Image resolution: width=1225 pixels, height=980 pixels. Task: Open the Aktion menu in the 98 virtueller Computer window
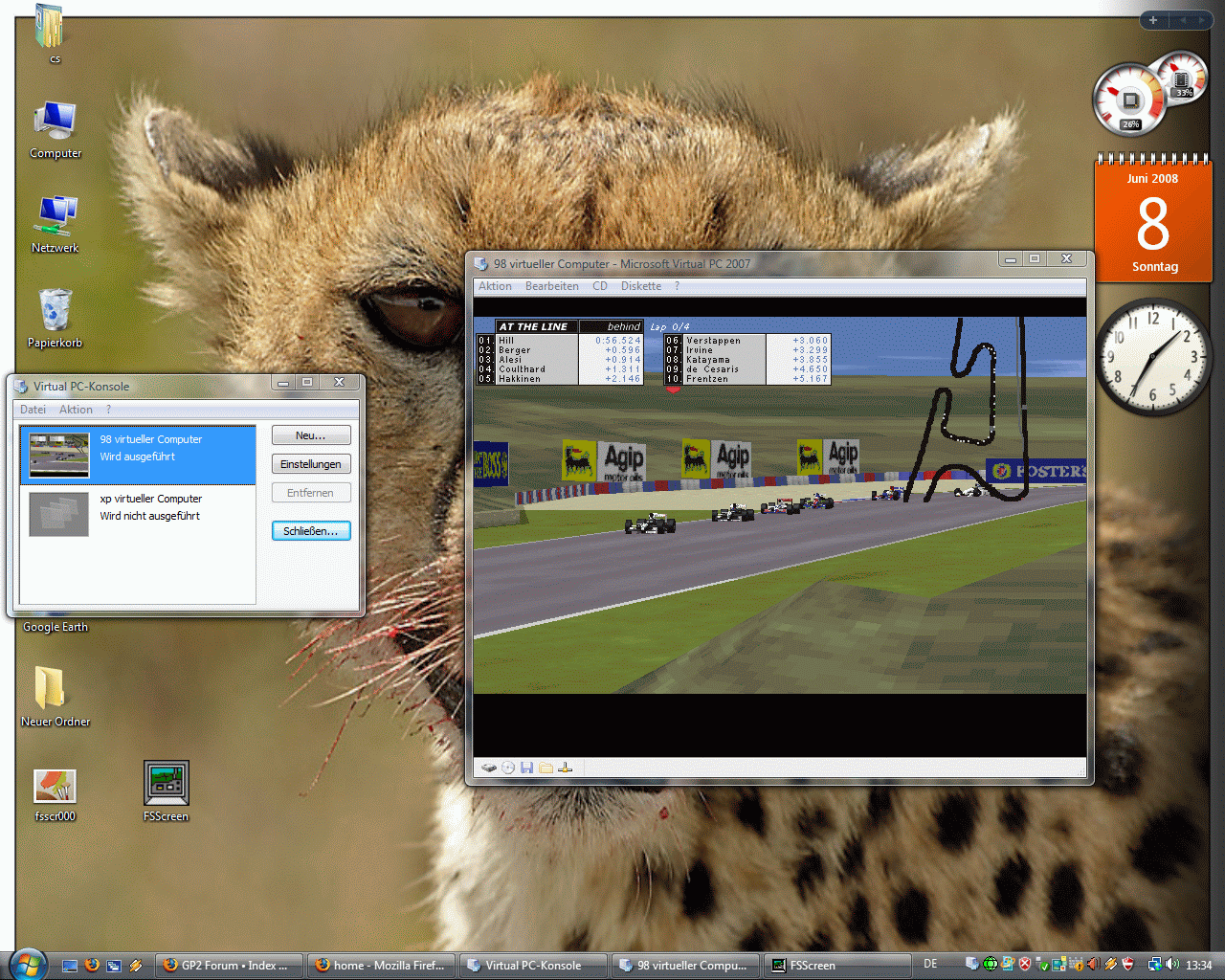pos(495,286)
